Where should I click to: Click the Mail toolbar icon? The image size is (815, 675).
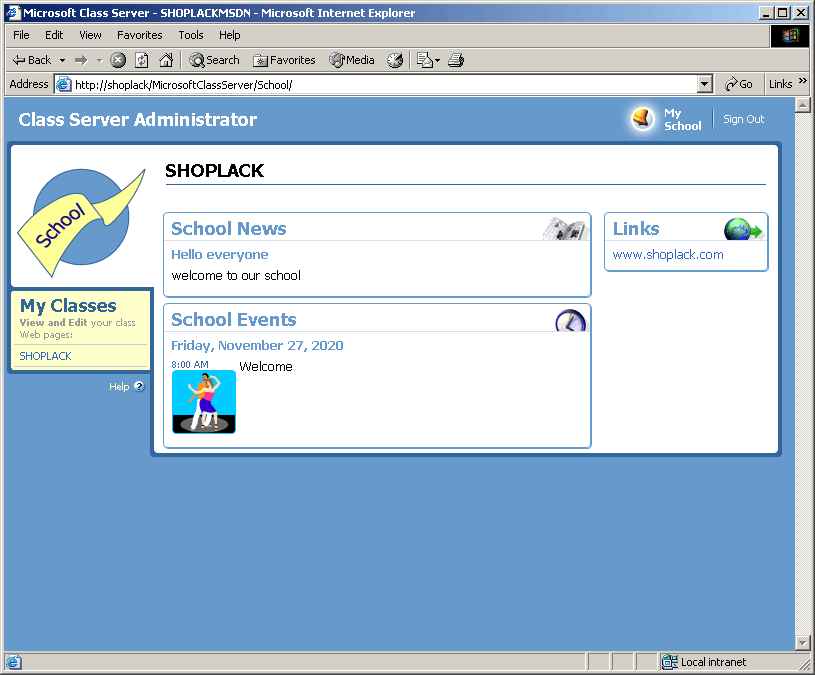pyautogui.click(x=425, y=60)
